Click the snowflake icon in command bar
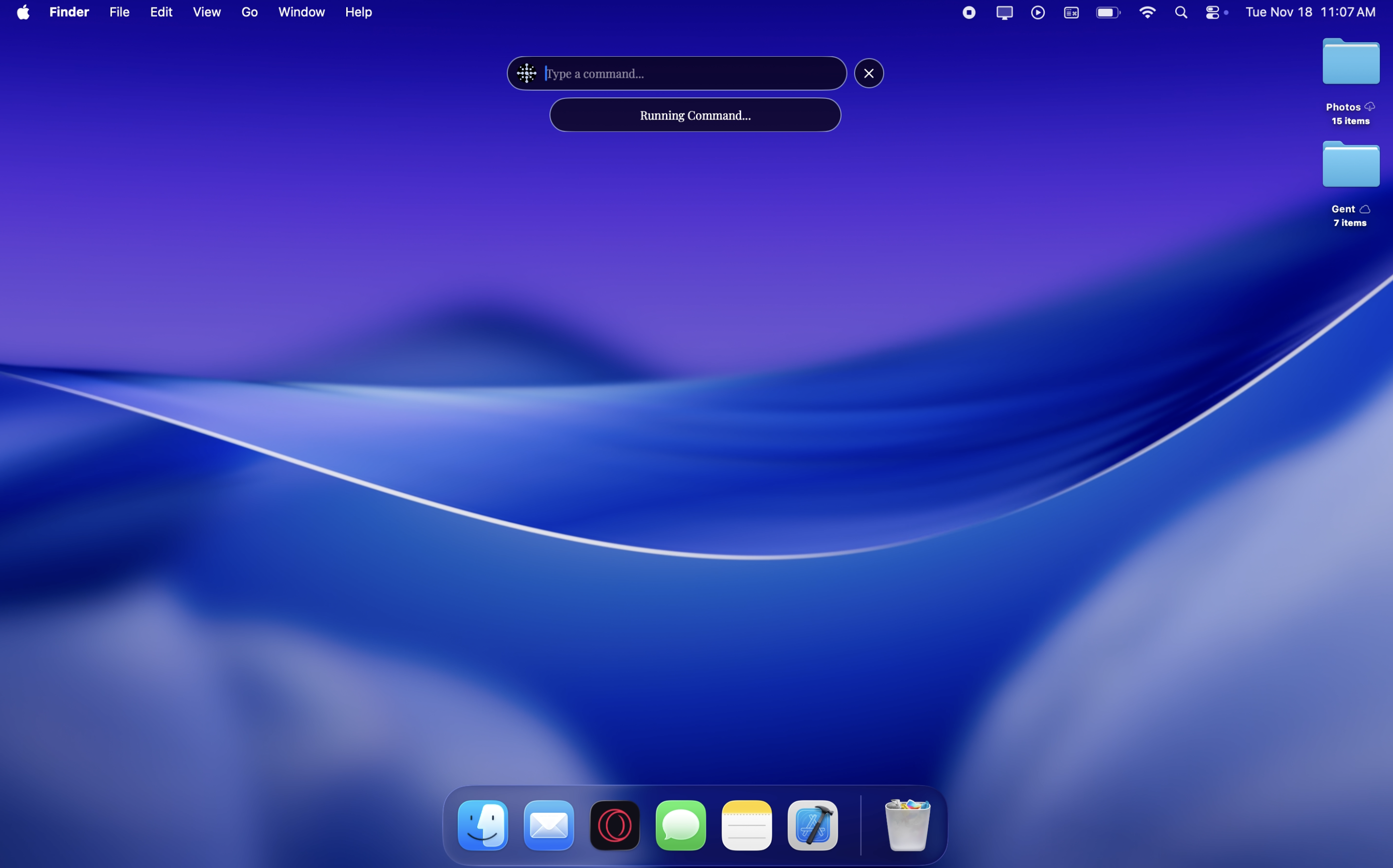 coord(526,73)
